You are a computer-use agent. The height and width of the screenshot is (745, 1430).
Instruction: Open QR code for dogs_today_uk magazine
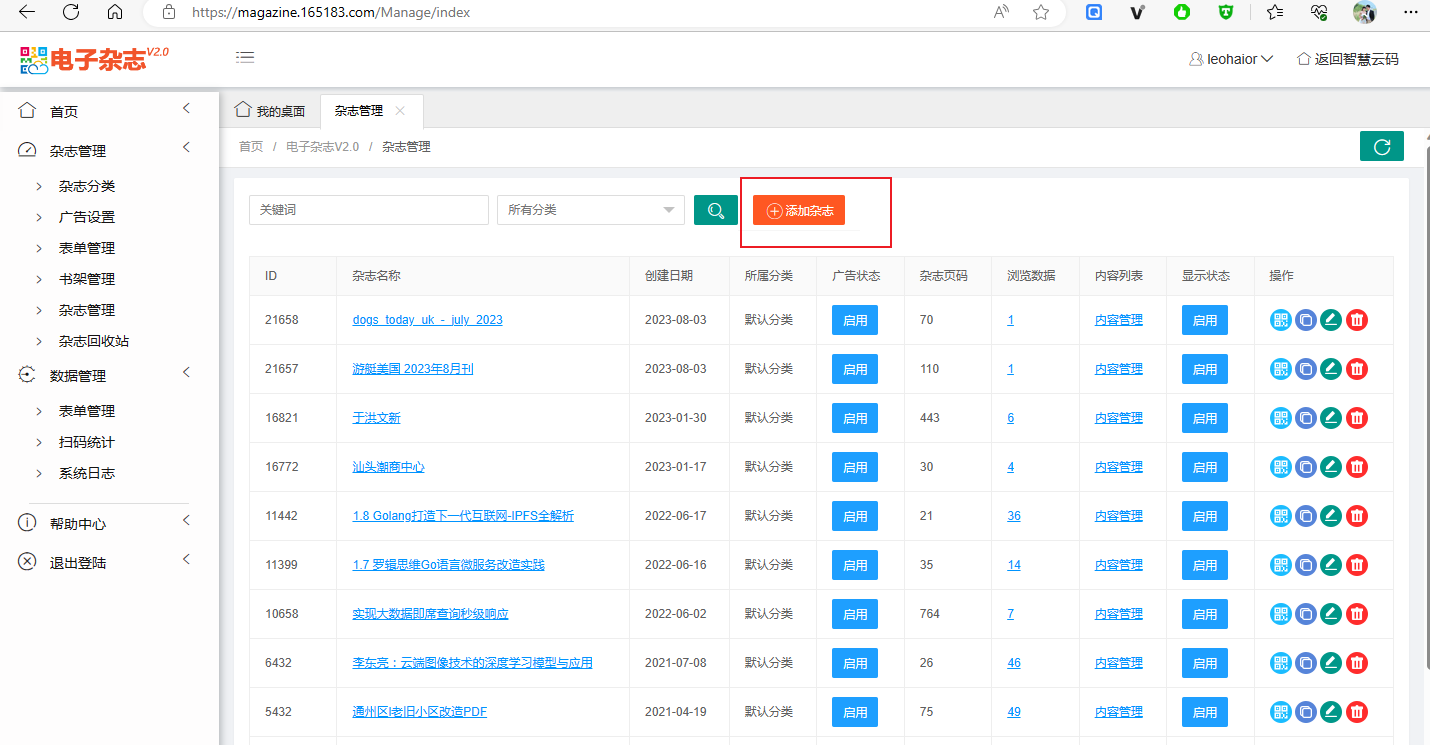coord(1281,320)
